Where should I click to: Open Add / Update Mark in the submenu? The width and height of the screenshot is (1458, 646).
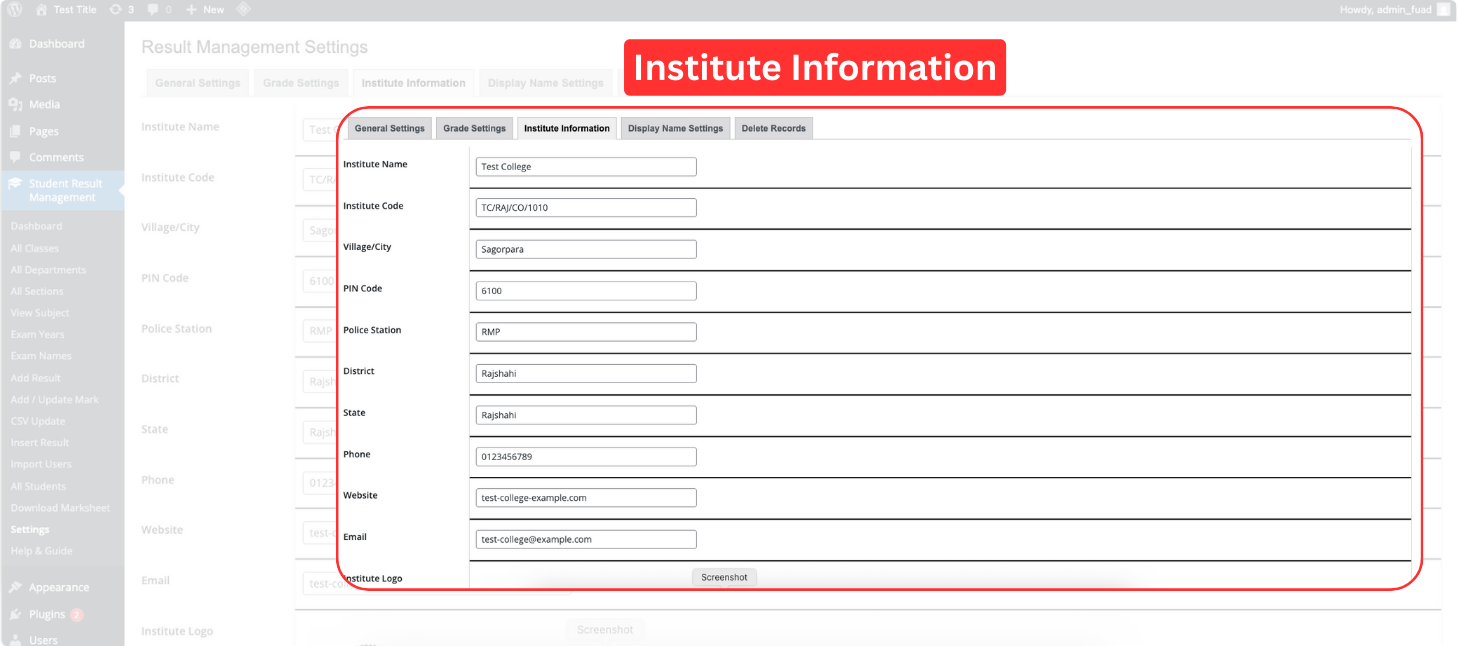[55, 399]
